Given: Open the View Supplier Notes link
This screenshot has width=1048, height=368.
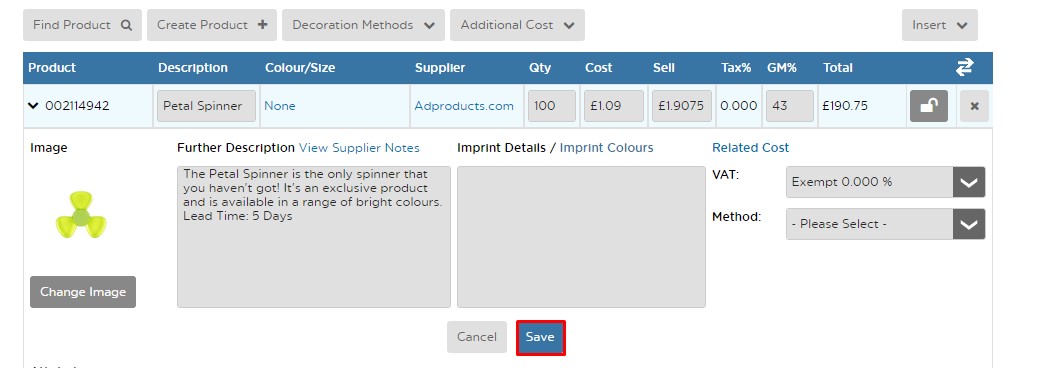Looking at the screenshot, I should 359,148.
